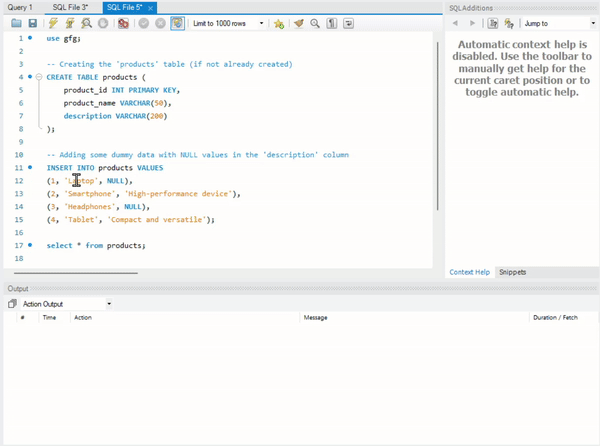Click the beautify query broom icon
The height and width of the screenshot is (446, 600).
tap(298, 22)
